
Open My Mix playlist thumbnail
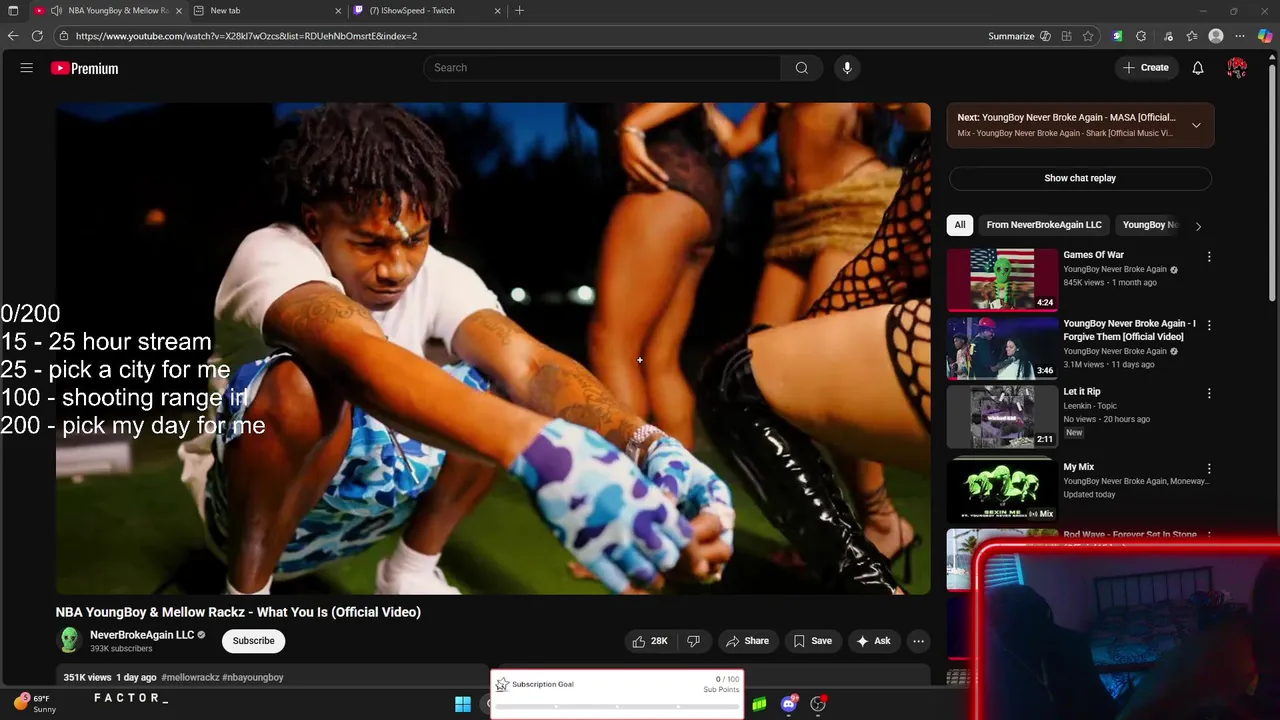click(x=1002, y=490)
